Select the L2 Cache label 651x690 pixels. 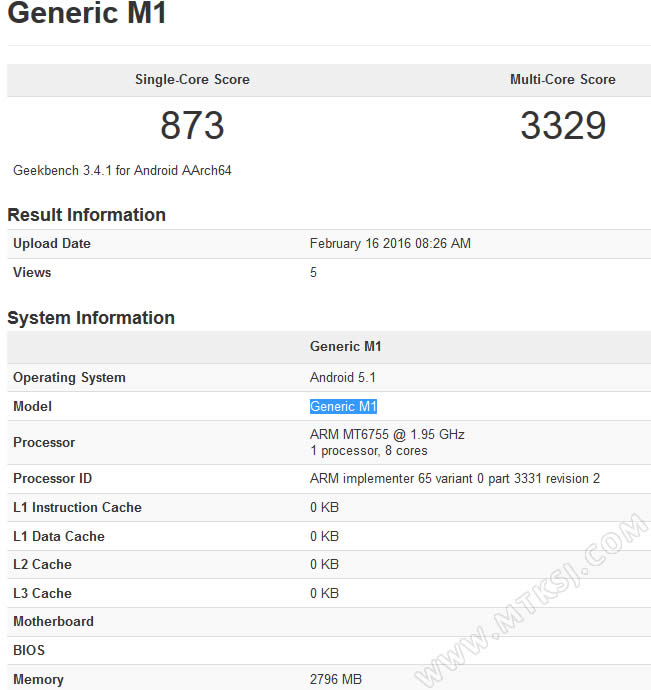tap(42, 565)
